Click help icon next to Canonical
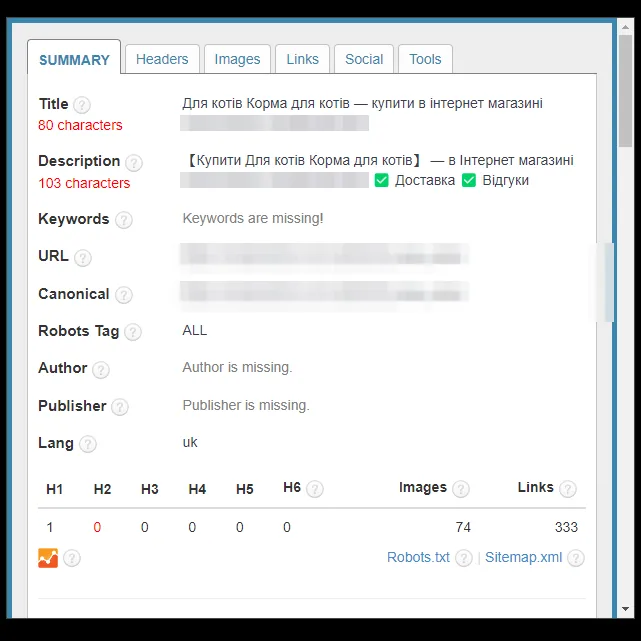This screenshot has width=641, height=641. click(x=123, y=295)
